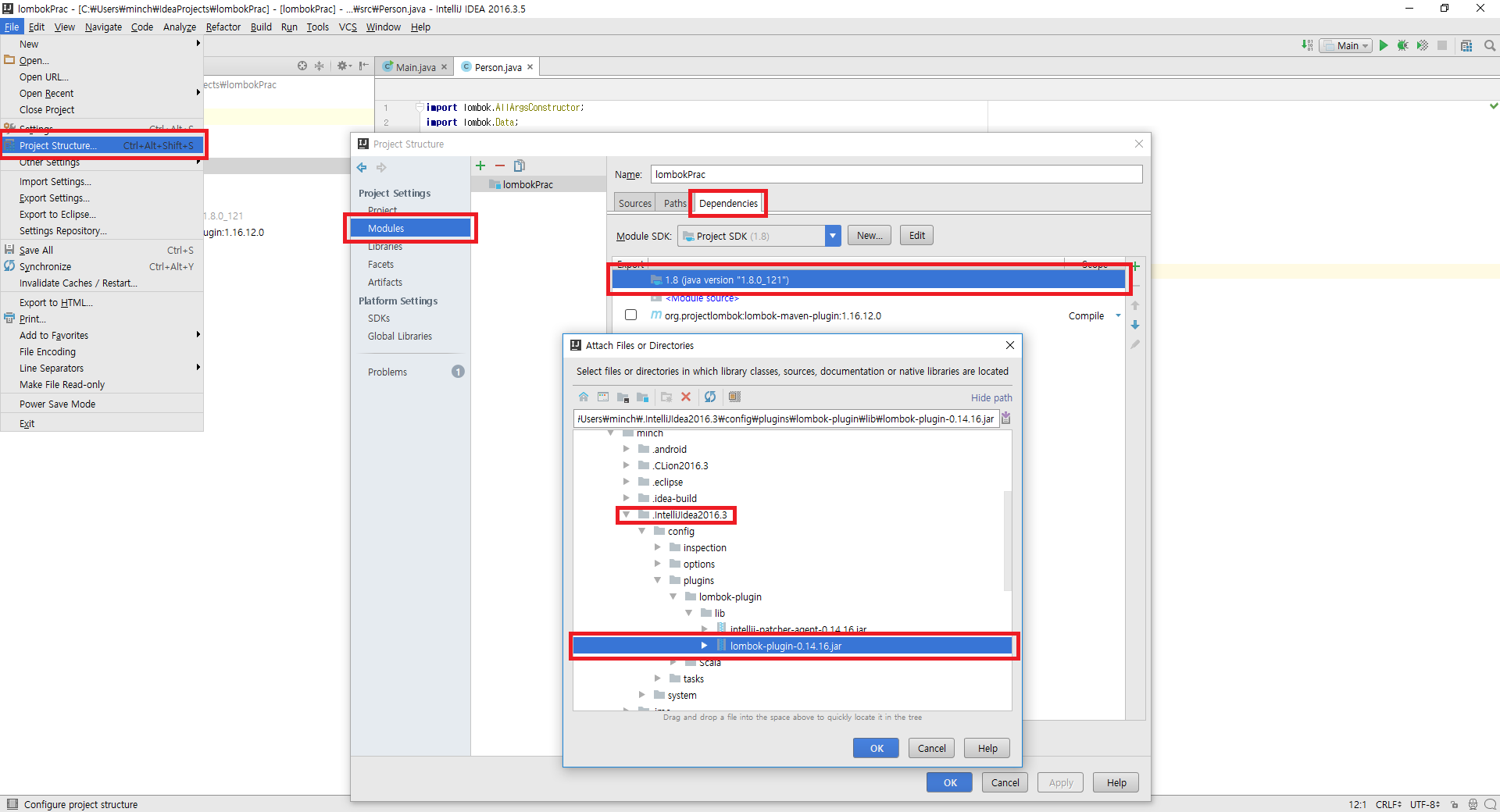Remove module with the red minus icon
The width and height of the screenshot is (1500, 812).
(500, 166)
